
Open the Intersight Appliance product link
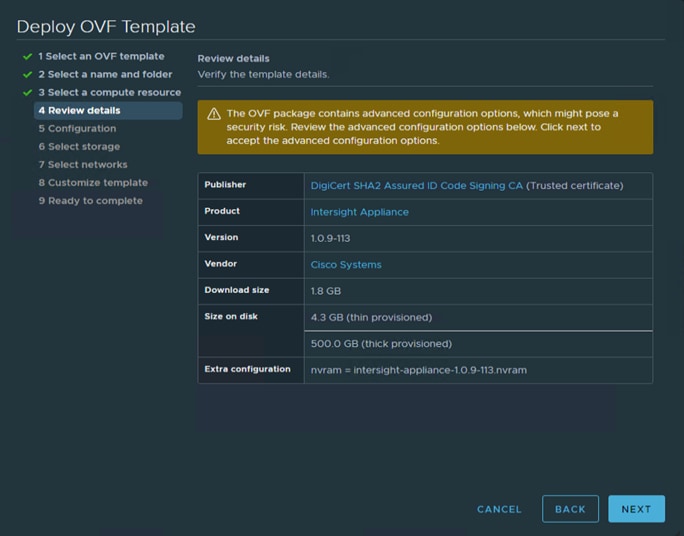tap(359, 212)
